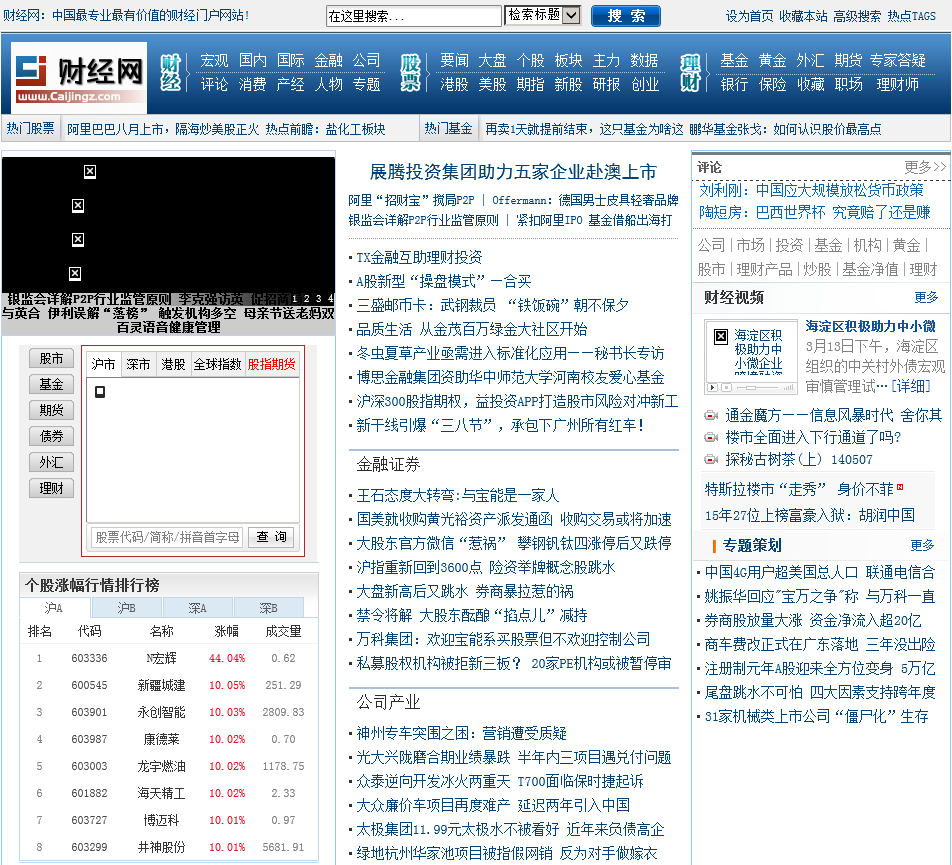This screenshot has width=952, height=865.
Task: Open 更多>> in 评论 panel
Action: [925, 167]
